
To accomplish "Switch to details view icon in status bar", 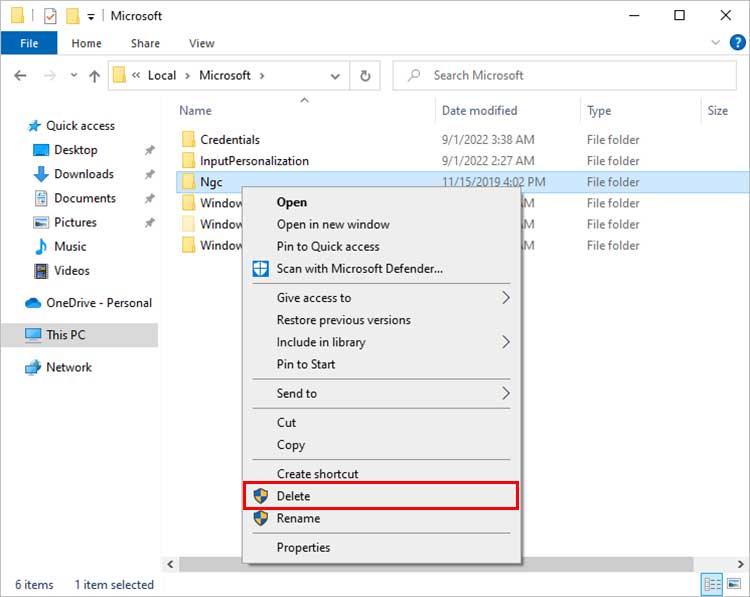I will pyautogui.click(x=713, y=585).
